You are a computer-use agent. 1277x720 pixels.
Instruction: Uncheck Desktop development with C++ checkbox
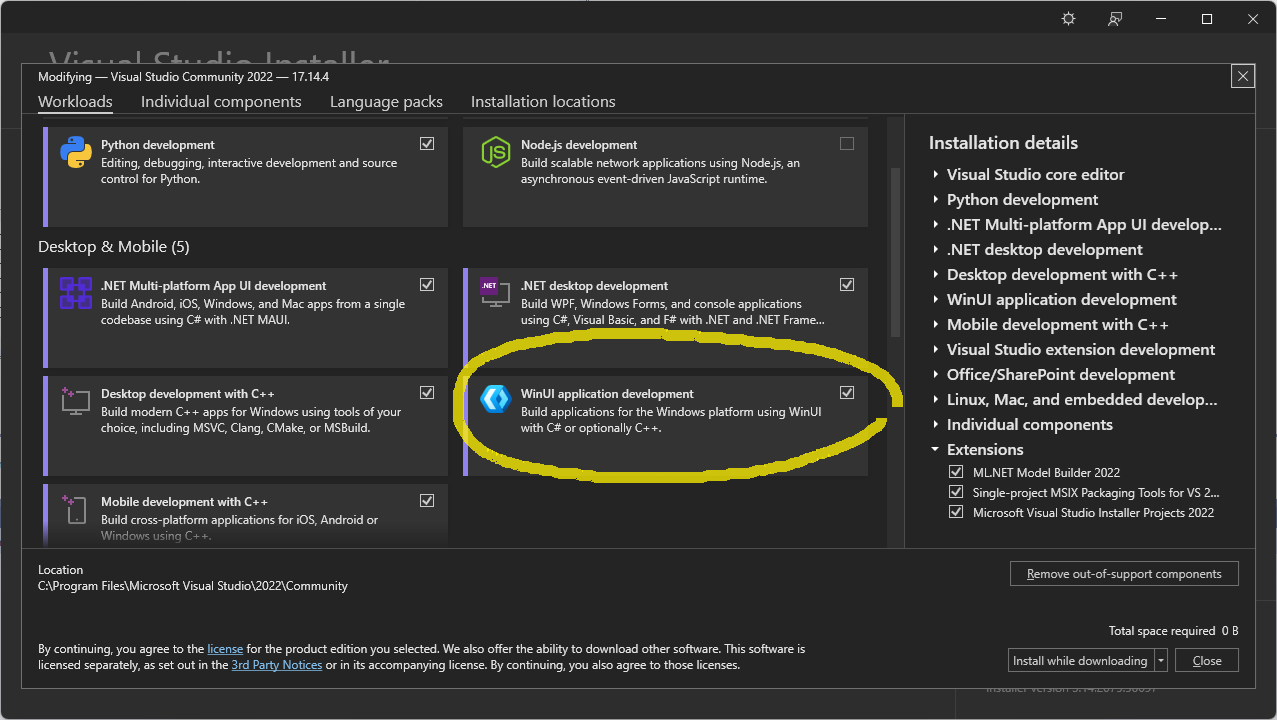(x=427, y=393)
